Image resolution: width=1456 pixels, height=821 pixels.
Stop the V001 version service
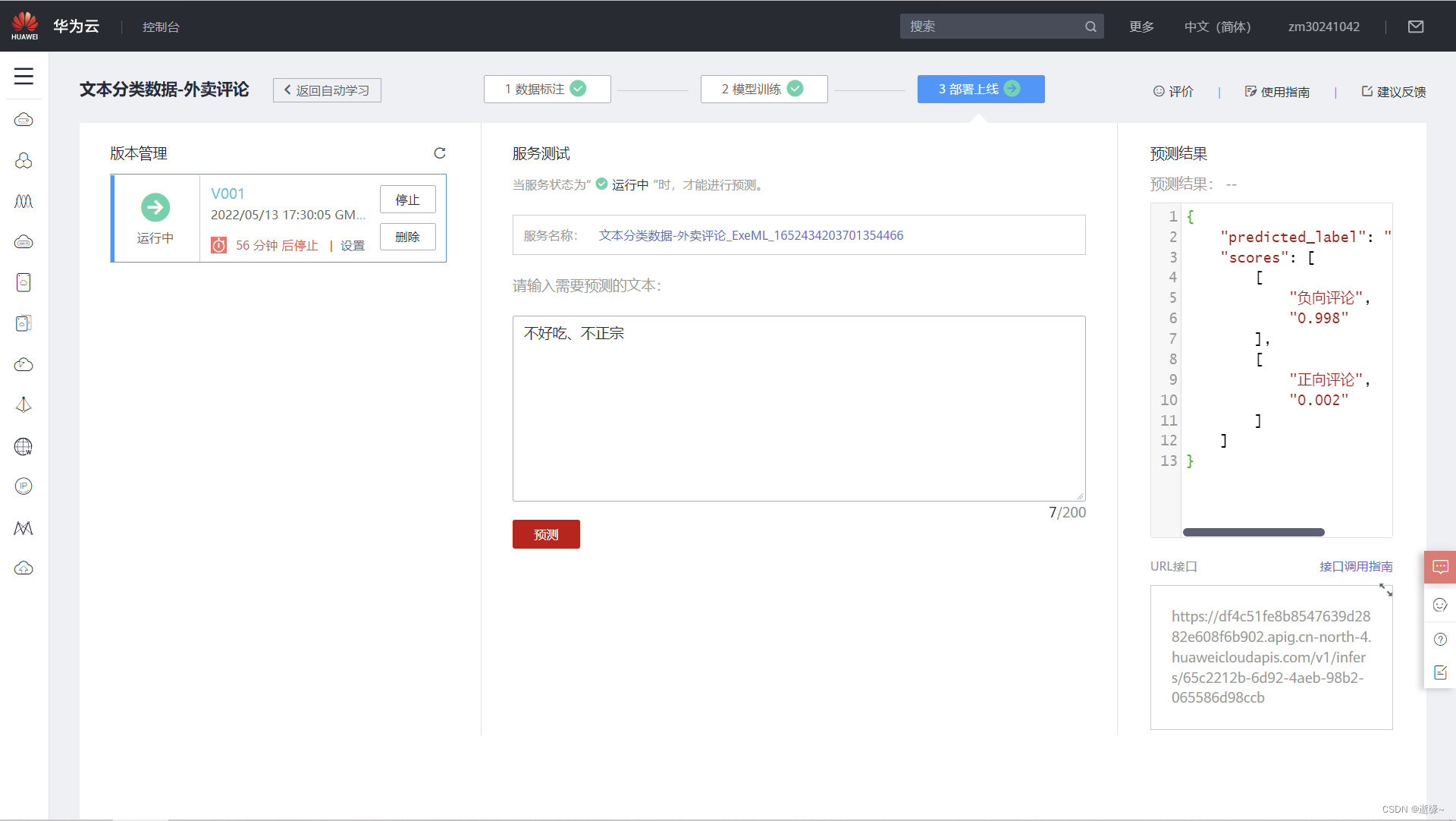click(407, 200)
